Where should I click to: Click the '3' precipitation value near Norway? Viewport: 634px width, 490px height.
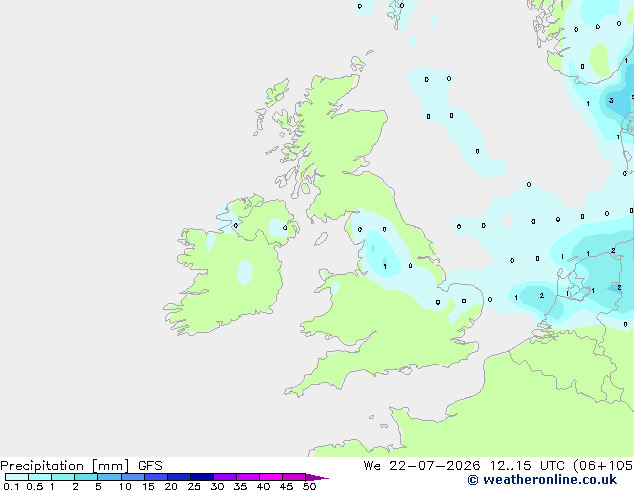tap(611, 100)
